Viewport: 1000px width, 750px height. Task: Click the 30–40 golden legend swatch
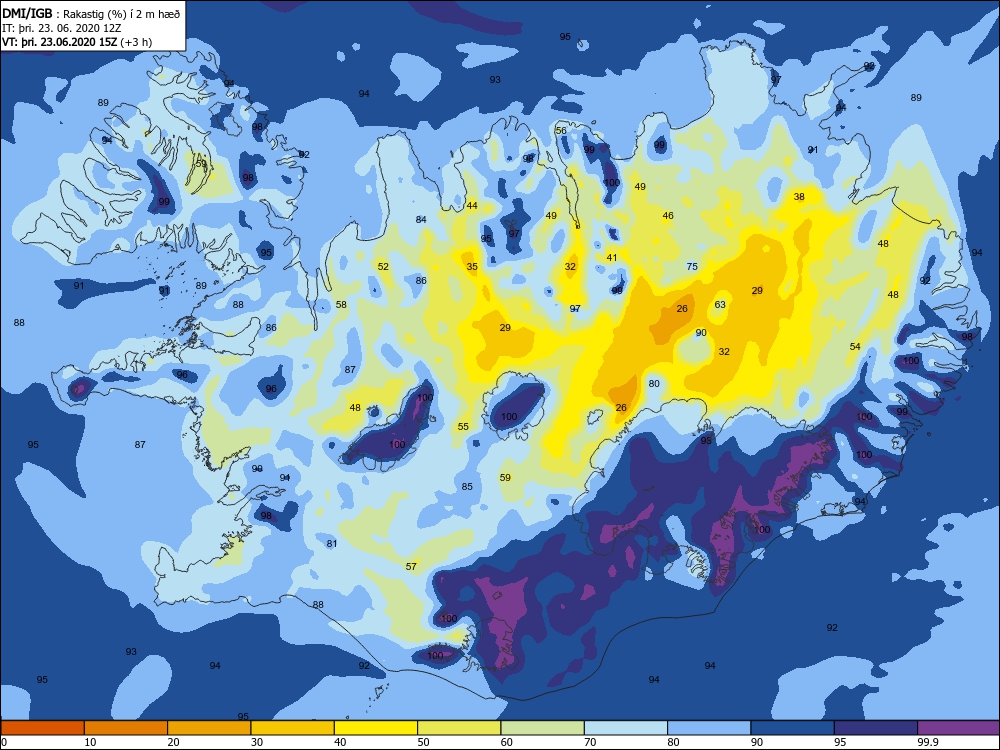293,728
